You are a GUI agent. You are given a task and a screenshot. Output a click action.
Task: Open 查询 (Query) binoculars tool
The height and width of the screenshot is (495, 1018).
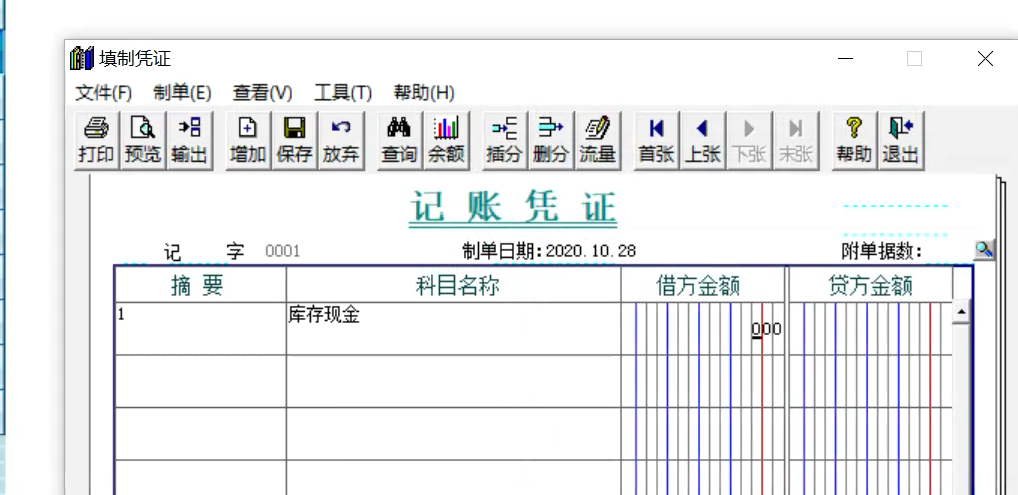pos(399,140)
